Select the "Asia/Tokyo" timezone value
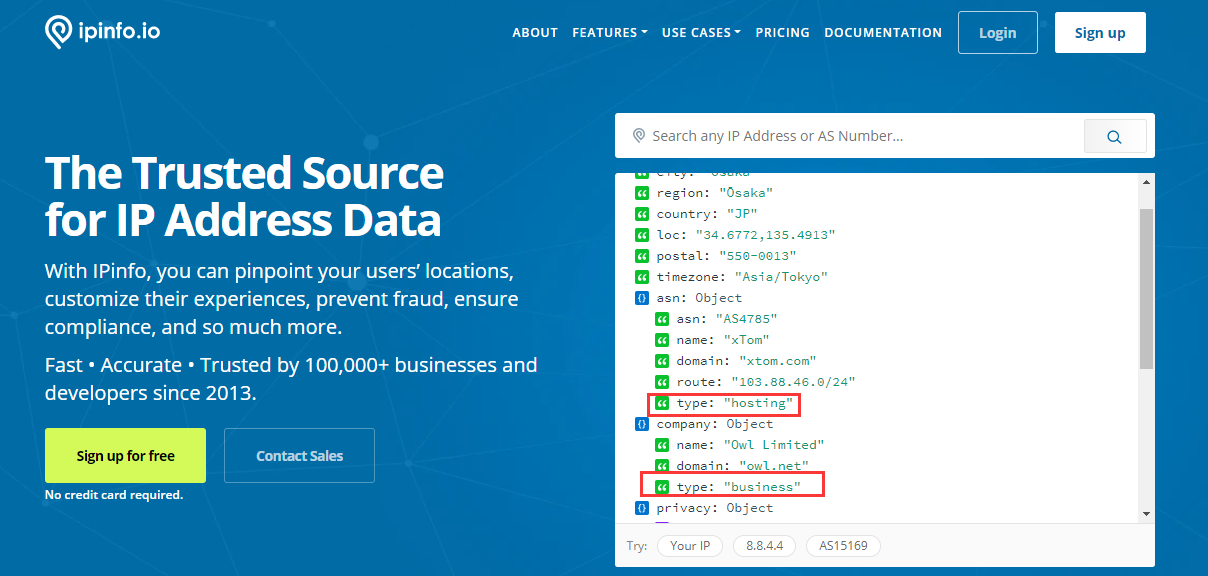The image size is (1208, 576). (781, 277)
